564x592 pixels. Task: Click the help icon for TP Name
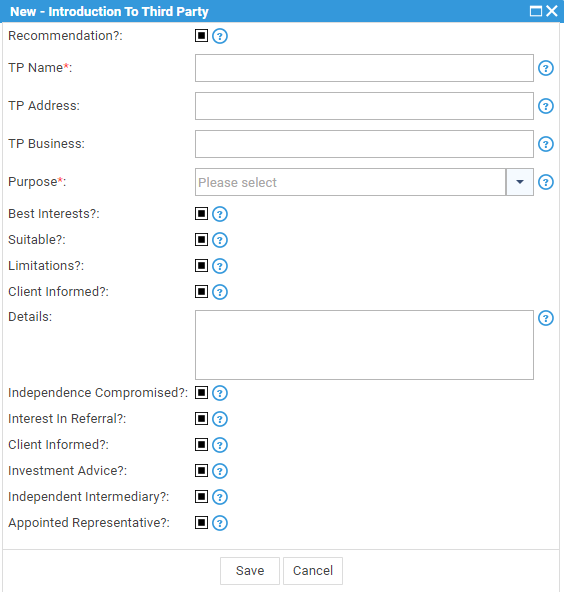(x=546, y=68)
